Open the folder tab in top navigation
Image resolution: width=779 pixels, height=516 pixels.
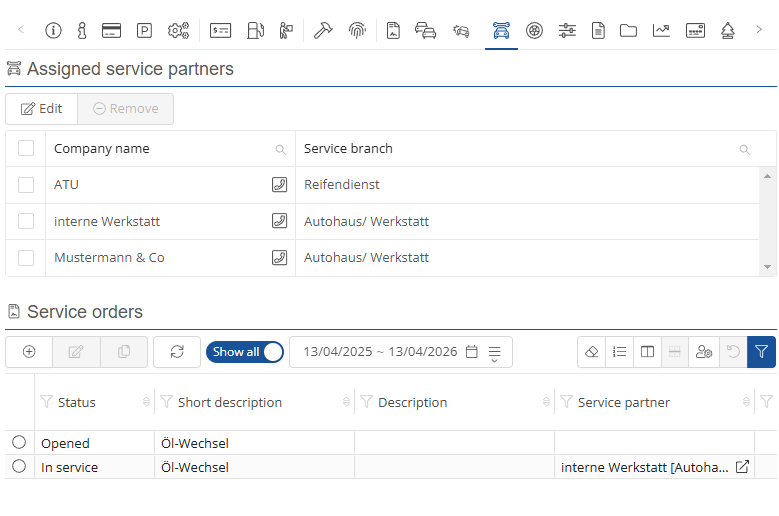click(628, 30)
